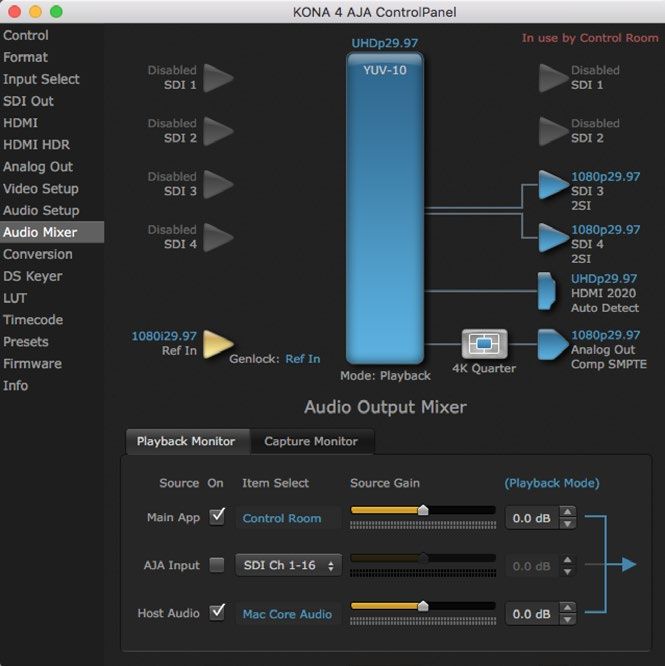Click the disabled SDI 1 output triangle icon

553,78
